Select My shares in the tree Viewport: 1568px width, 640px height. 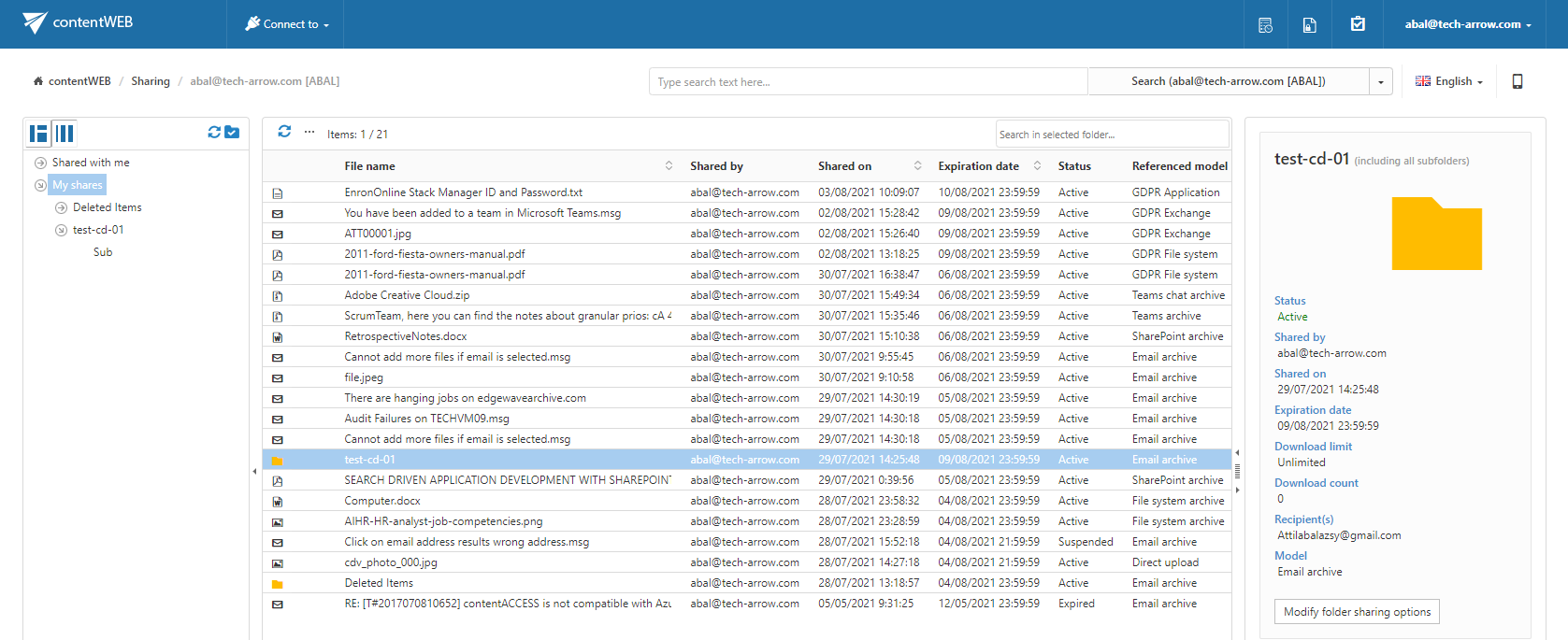point(78,185)
